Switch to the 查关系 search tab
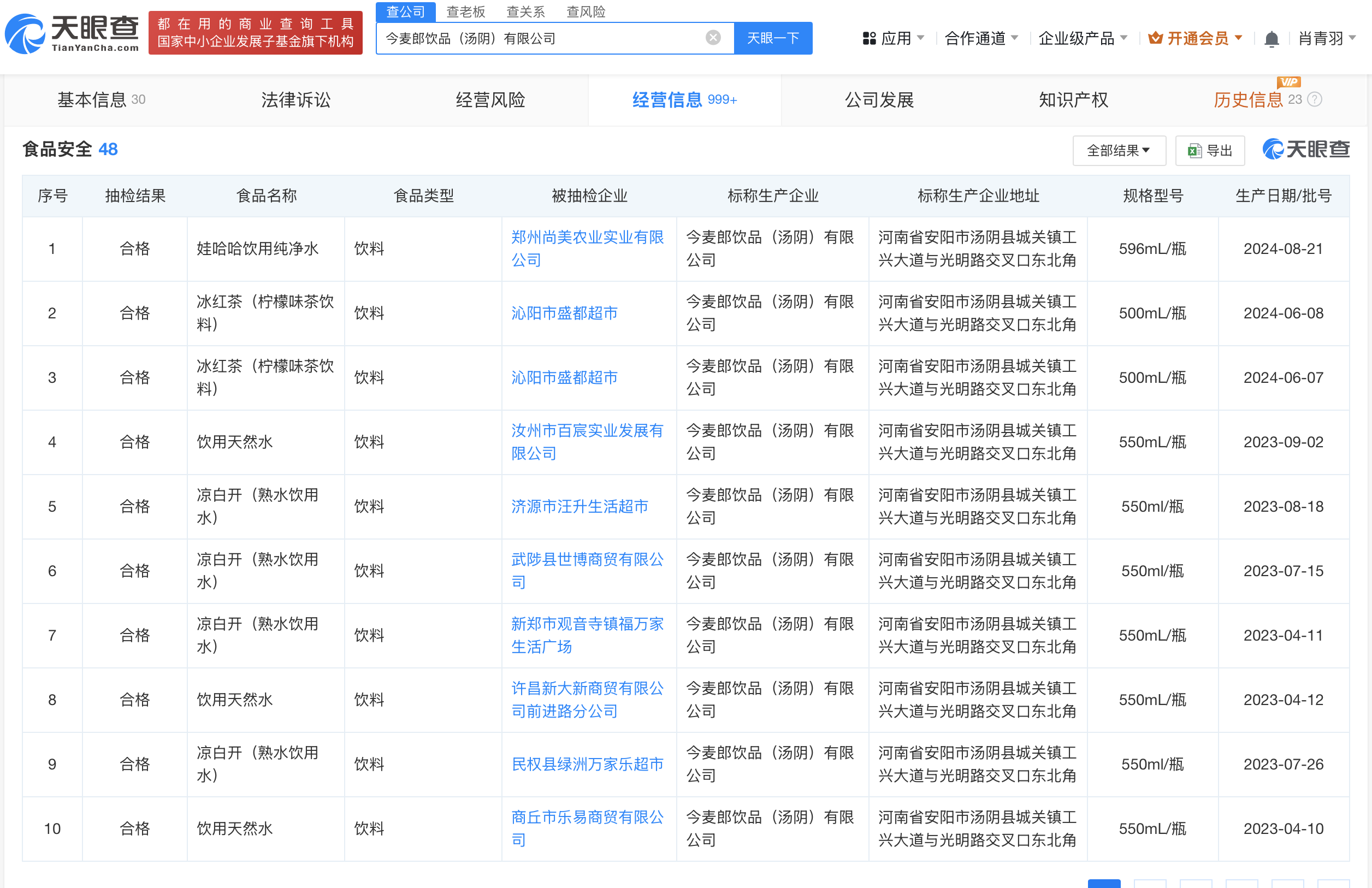Image resolution: width=1372 pixels, height=888 pixels. 525,11
